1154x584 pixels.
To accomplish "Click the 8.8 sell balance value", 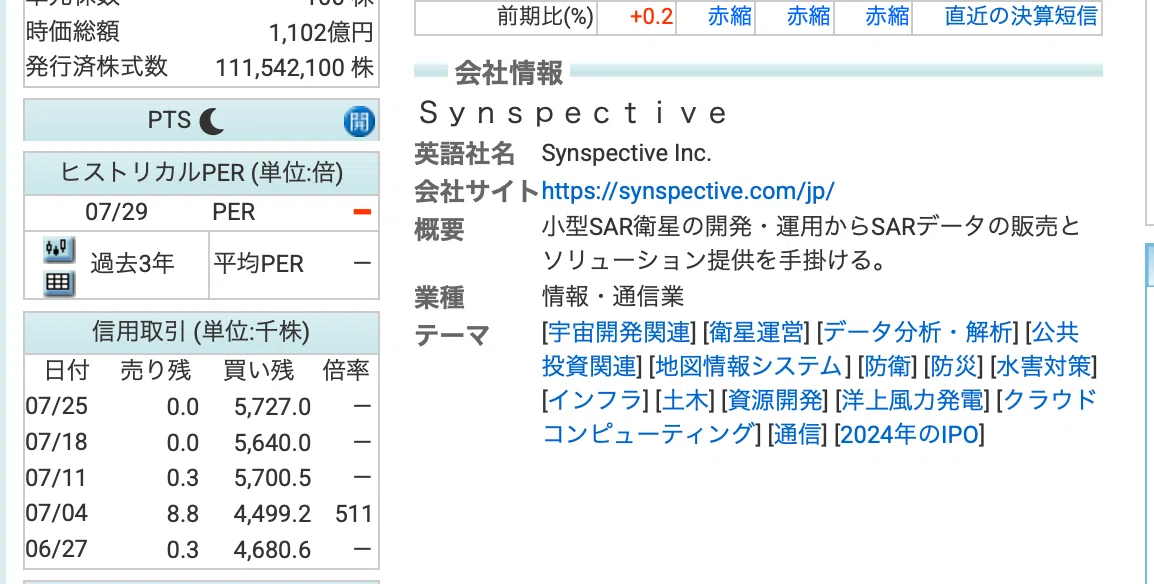I will tap(183, 513).
